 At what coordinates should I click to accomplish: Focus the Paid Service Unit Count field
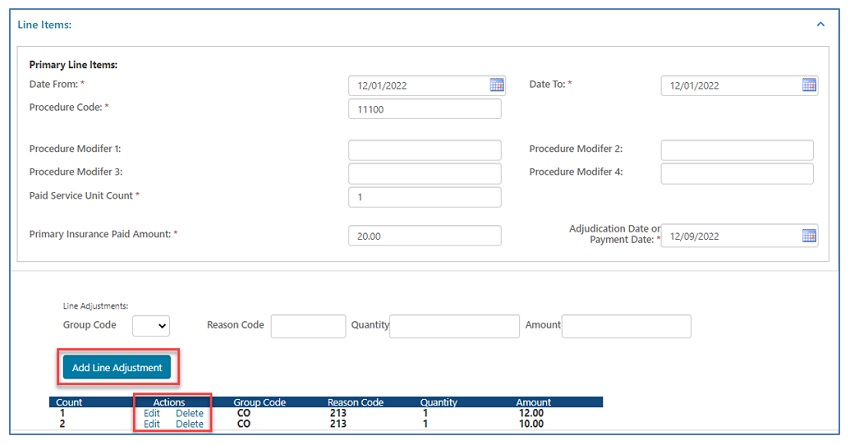(x=425, y=197)
